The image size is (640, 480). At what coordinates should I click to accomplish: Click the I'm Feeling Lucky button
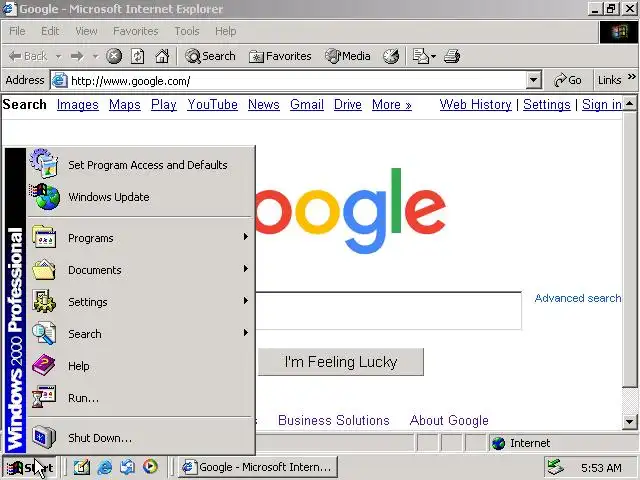(341, 362)
